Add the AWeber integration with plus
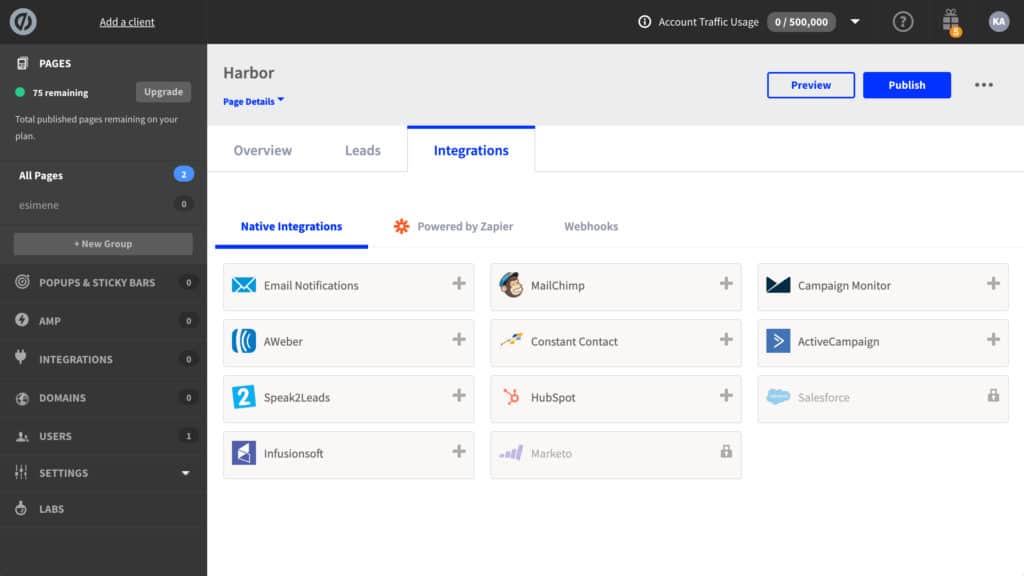The height and width of the screenshot is (576, 1024). pyautogui.click(x=459, y=340)
